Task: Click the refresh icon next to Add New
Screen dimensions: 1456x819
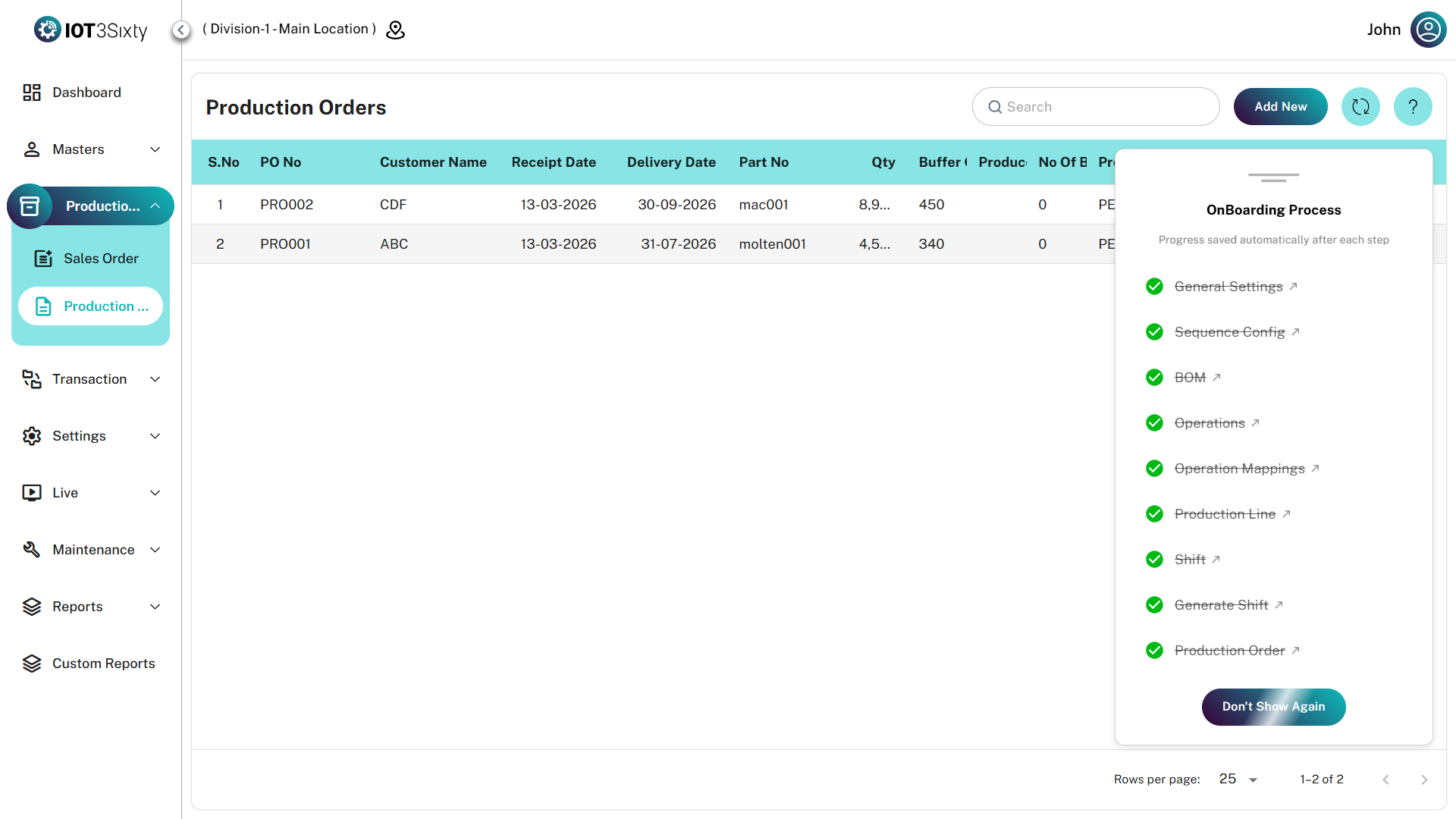Action: coord(1360,107)
